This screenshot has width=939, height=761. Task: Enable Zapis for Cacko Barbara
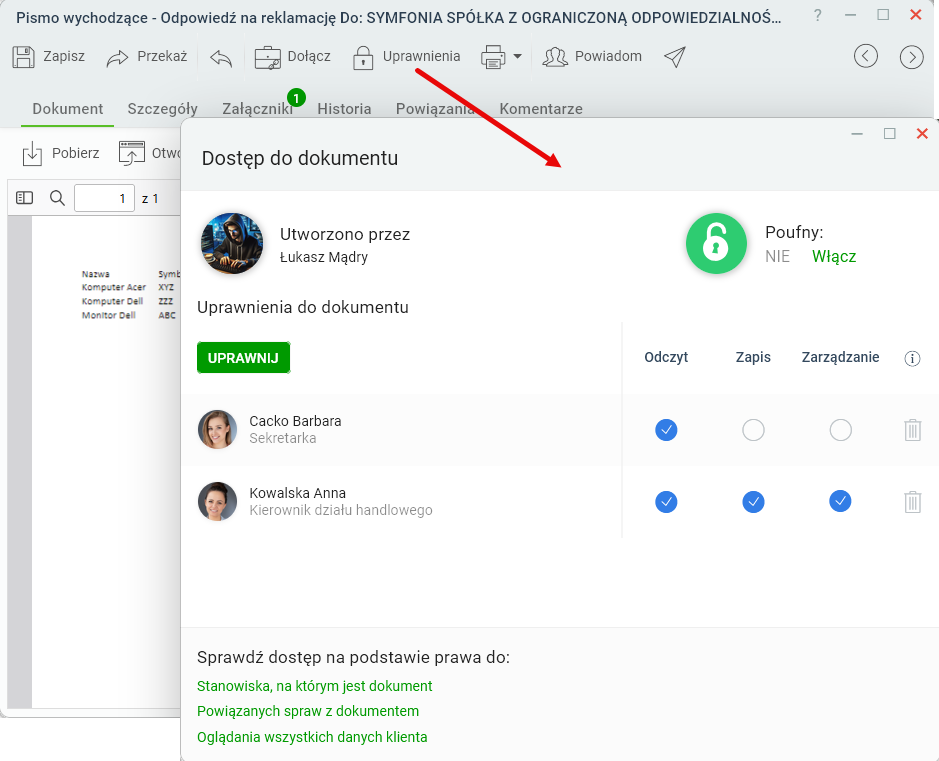[x=753, y=430]
